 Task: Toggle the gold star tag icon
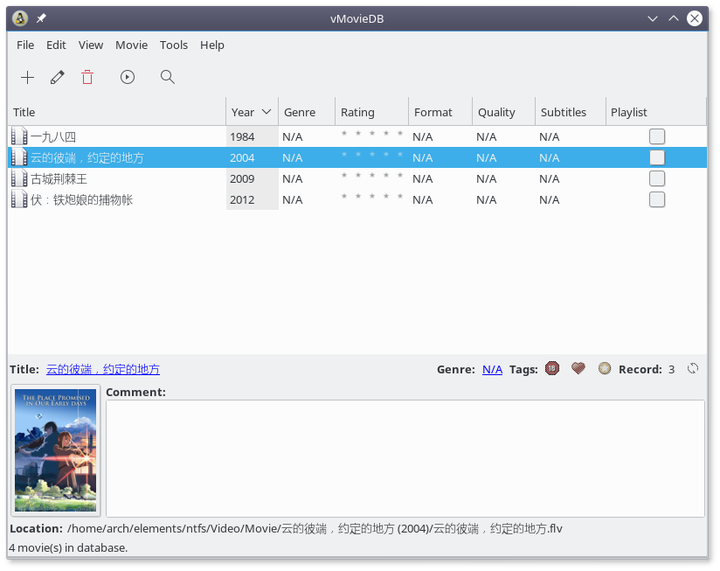(x=604, y=369)
